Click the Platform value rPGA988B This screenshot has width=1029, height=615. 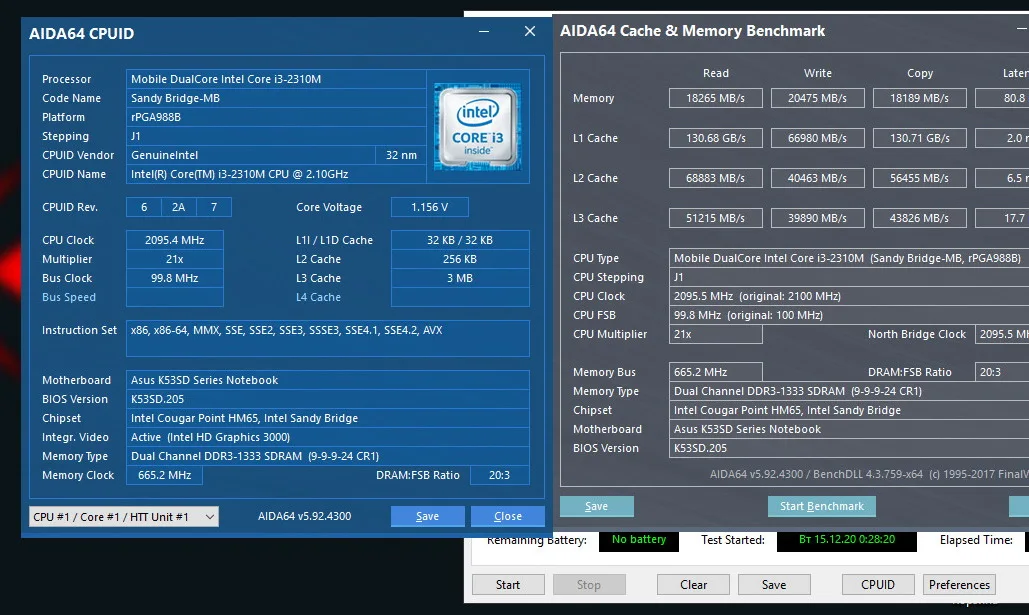276,117
